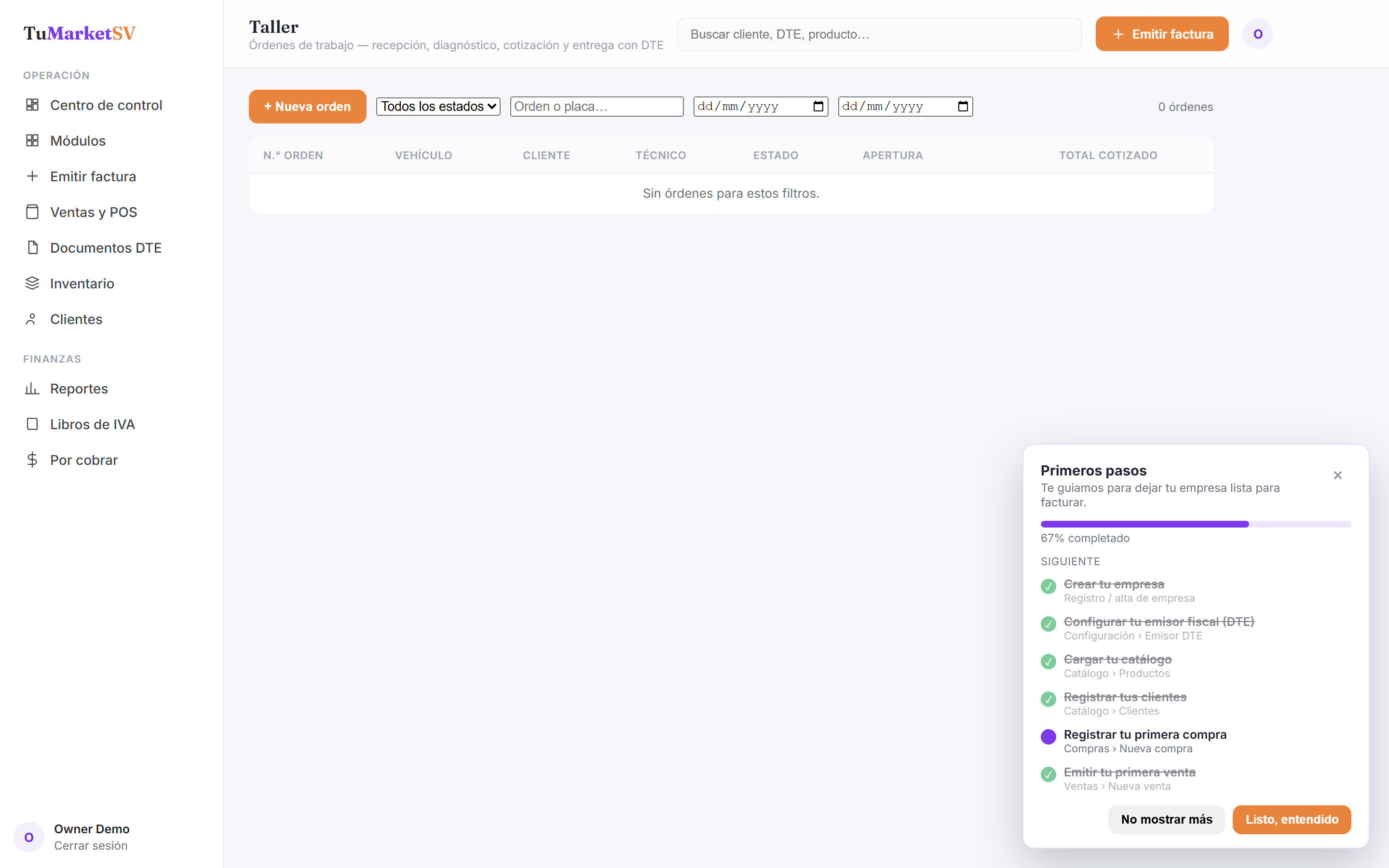Click the VEHÍCULO column header
The width and height of the screenshot is (1389, 868).
423,155
